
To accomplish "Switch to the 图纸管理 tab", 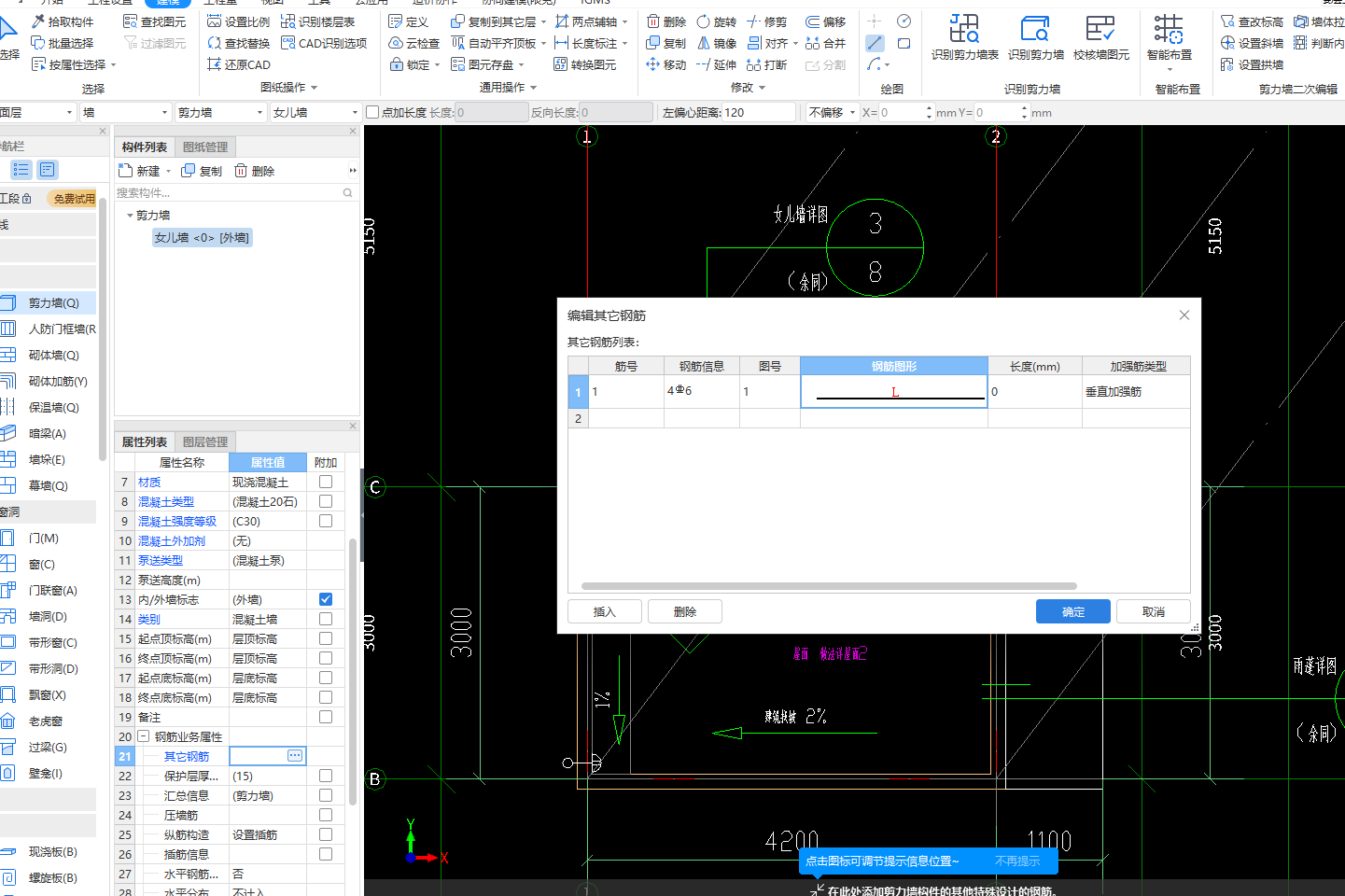I will tap(205, 147).
